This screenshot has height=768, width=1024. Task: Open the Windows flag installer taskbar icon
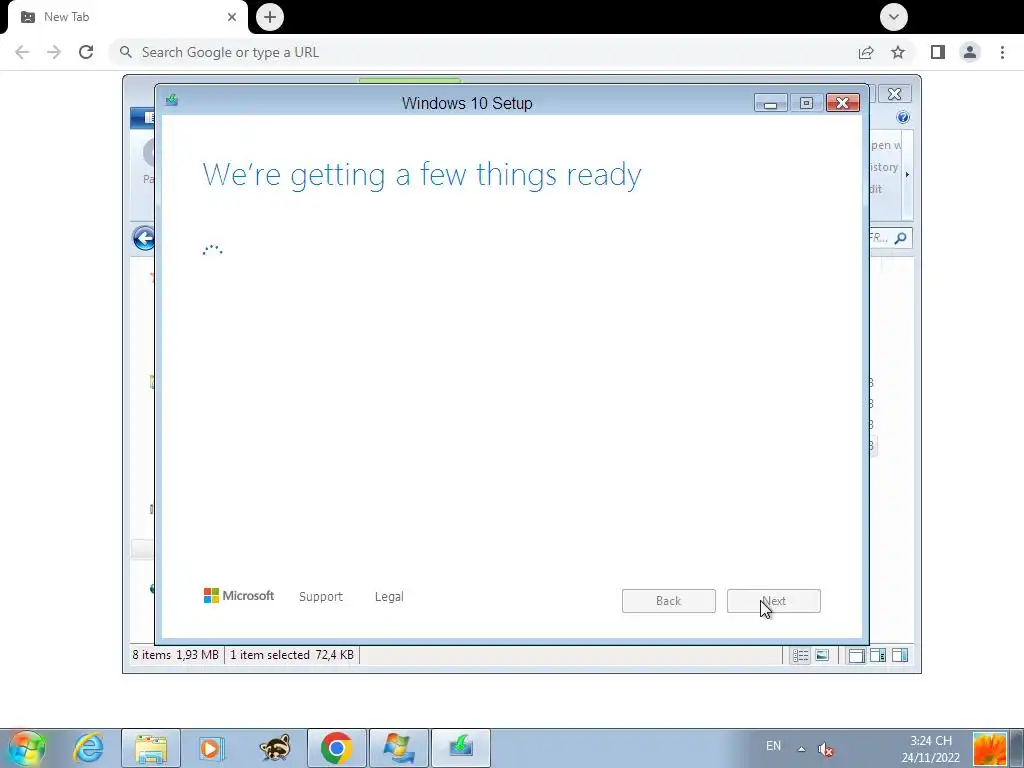click(x=399, y=748)
